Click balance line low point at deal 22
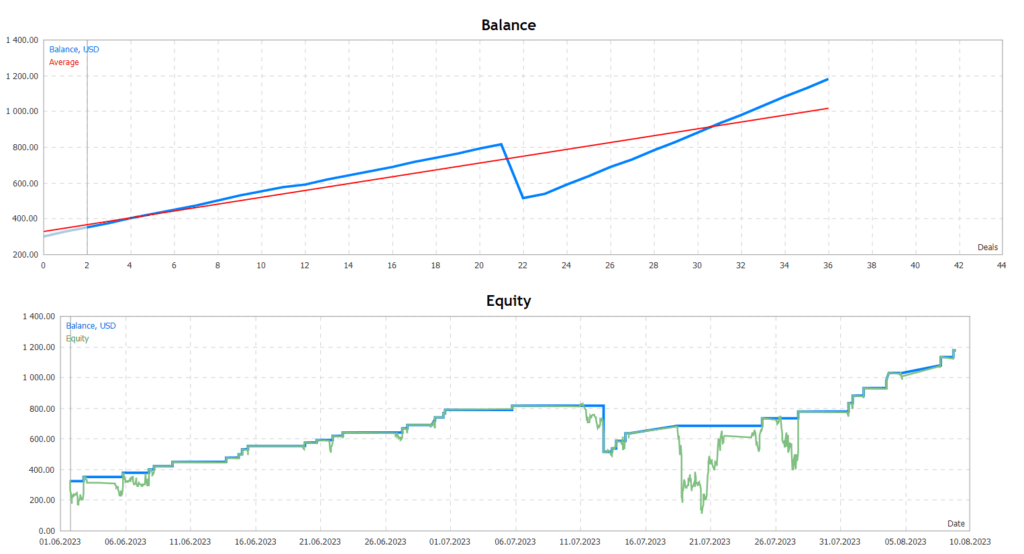The height and width of the screenshot is (554, 1024). pos(523,198)
